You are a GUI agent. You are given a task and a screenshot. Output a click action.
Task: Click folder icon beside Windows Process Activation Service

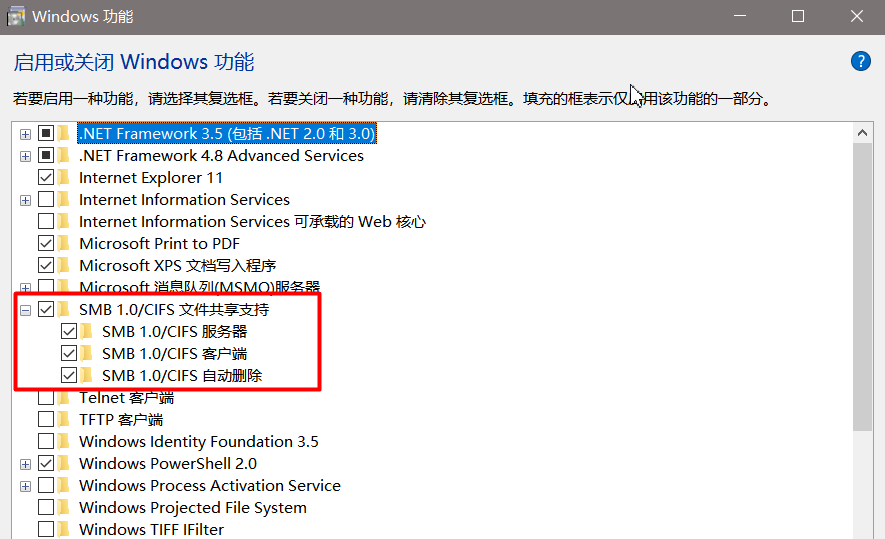tap(63, 486)
